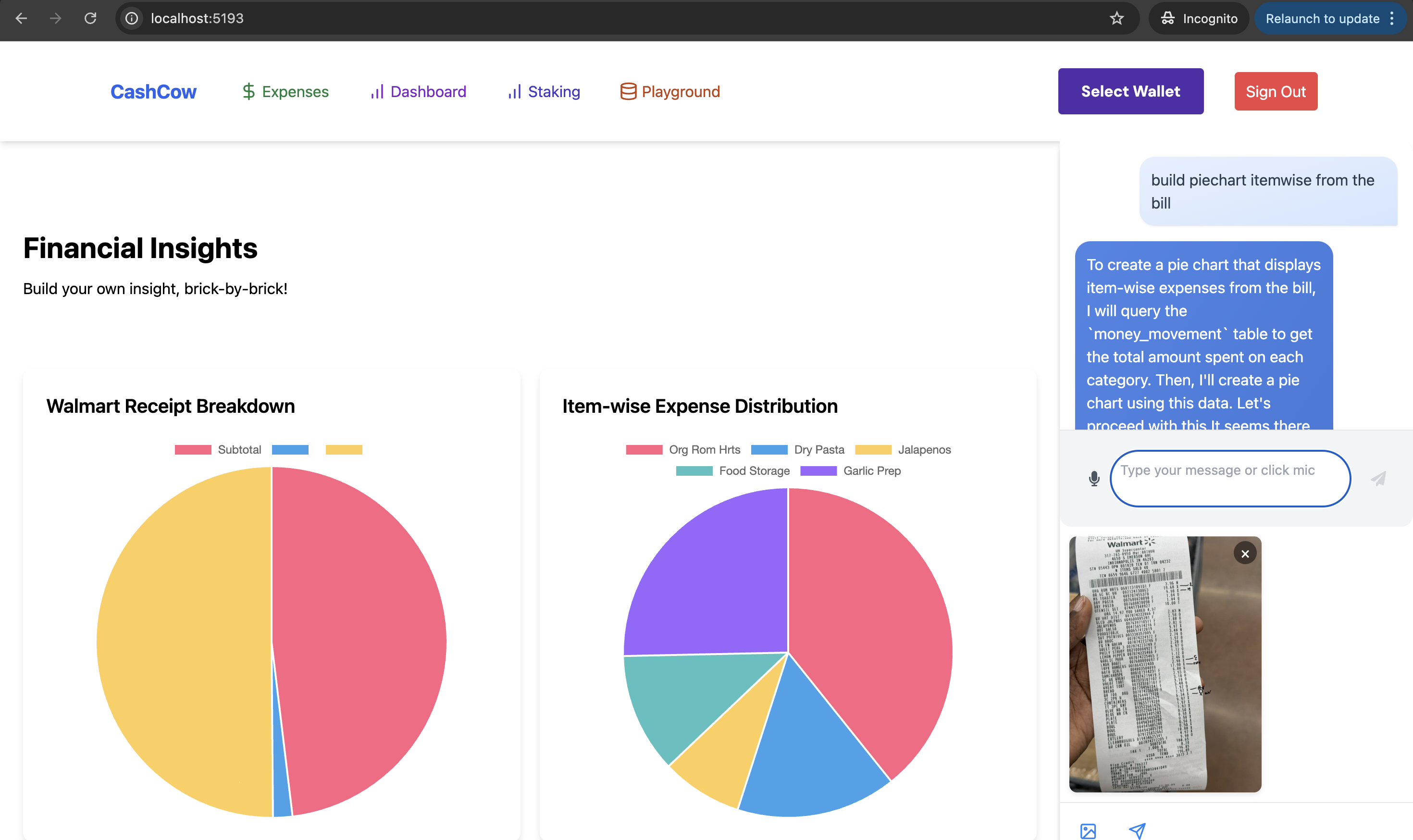Open the Staking nav tab
The height and width of the screenshot is (840, 1413).
coord(544,92)
